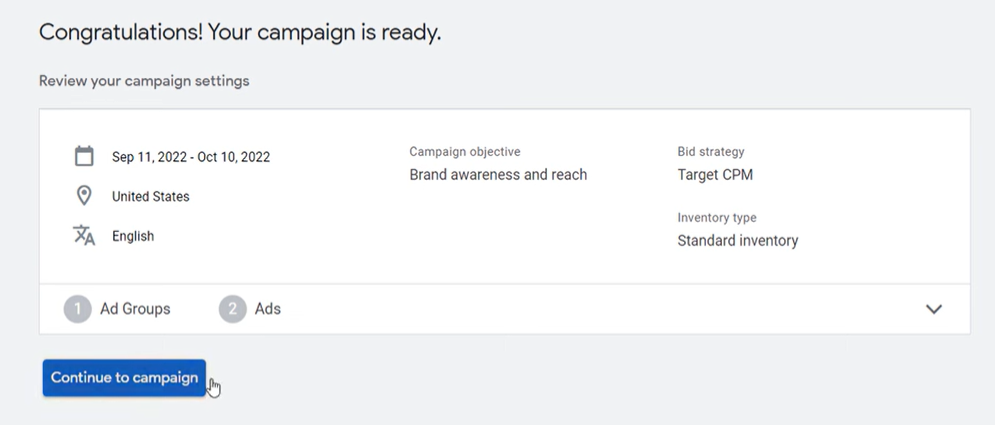This screenshot has height=425, width=995.
Task: Select the Sep 11 - Oct 10 date range
Action: [x=191, y=157]
